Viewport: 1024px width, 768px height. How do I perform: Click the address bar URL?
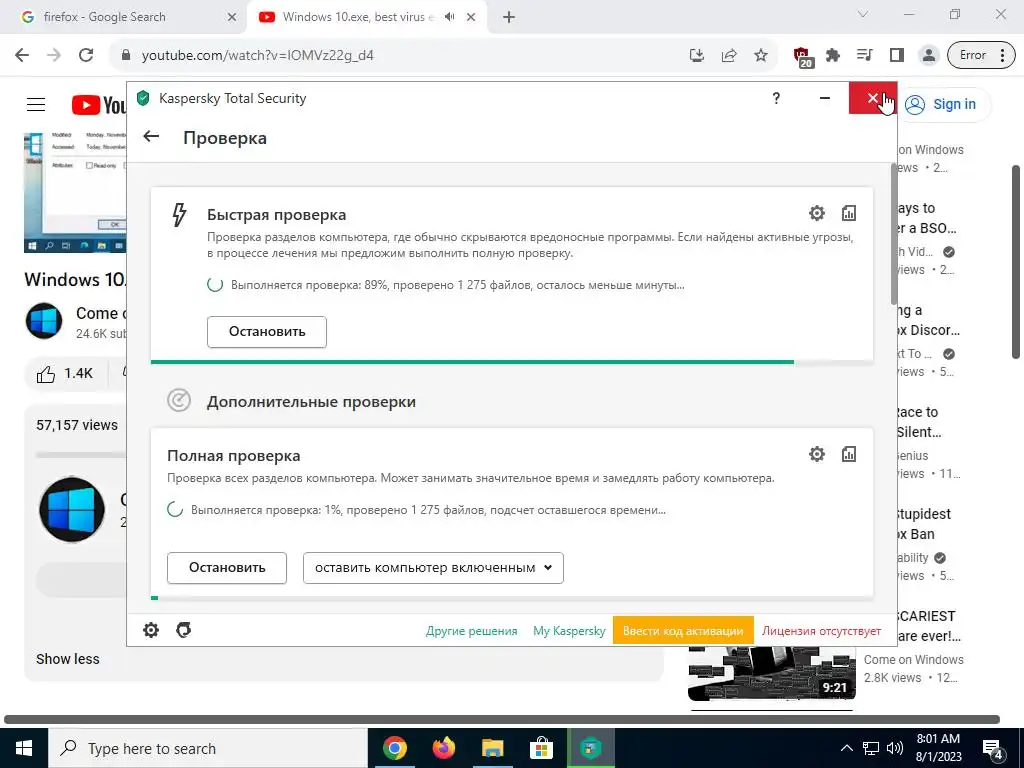(x=257, y=56)
